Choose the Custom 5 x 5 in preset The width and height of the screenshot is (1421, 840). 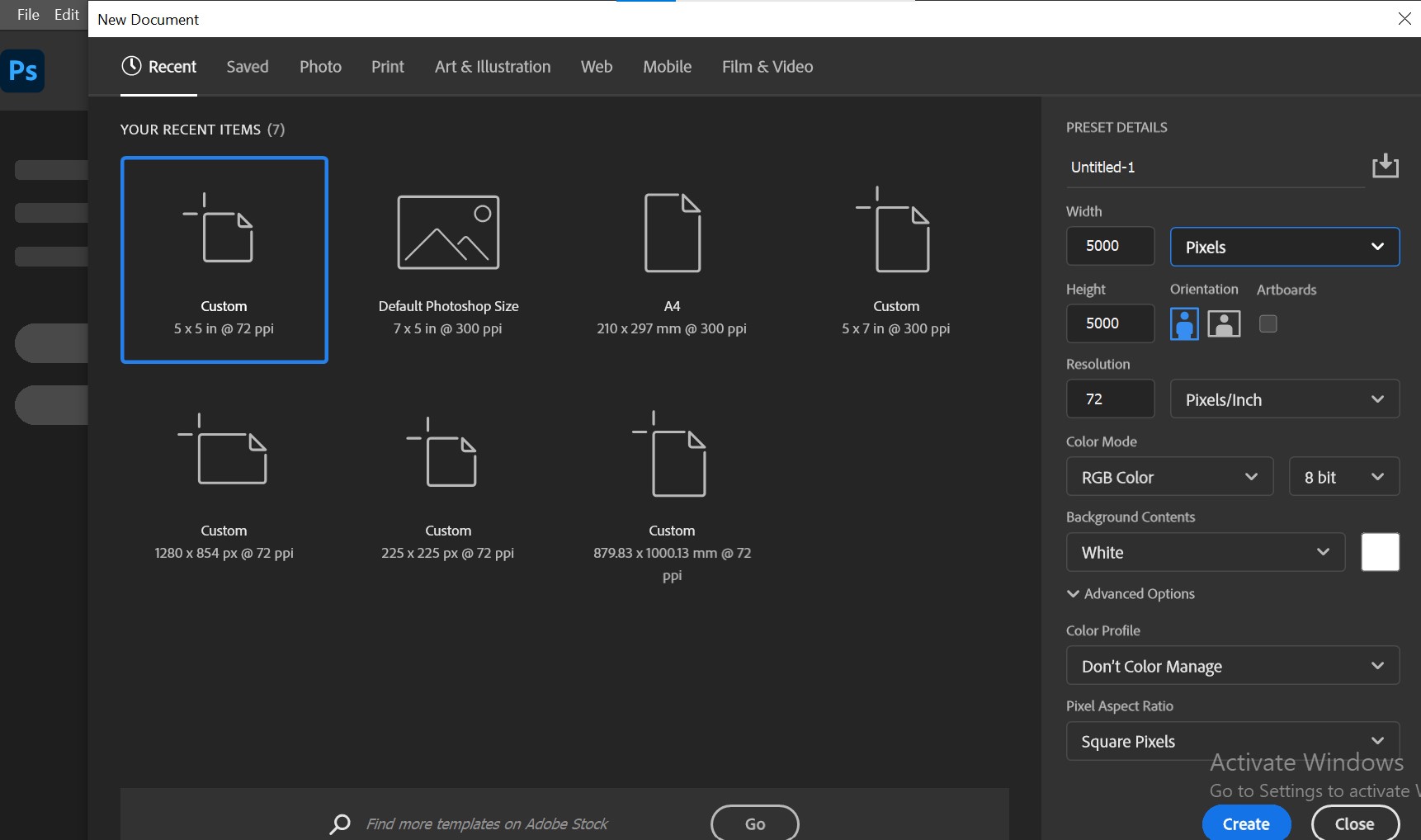pyautogui.click(x=224, y=260)
